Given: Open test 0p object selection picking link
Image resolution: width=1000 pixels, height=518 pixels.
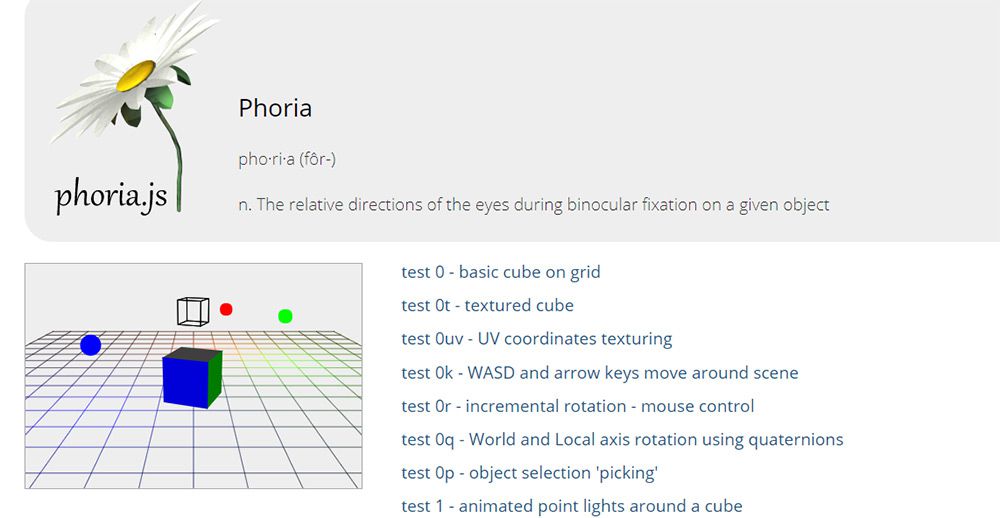Looking at the screenshot, I should pyautogui.click(x=529, y=473).
